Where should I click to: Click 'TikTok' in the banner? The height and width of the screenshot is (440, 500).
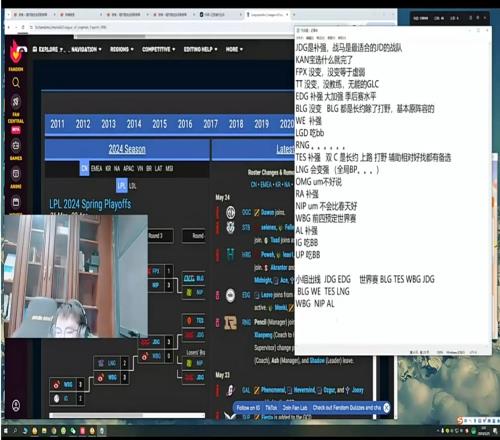coord(271,408)
